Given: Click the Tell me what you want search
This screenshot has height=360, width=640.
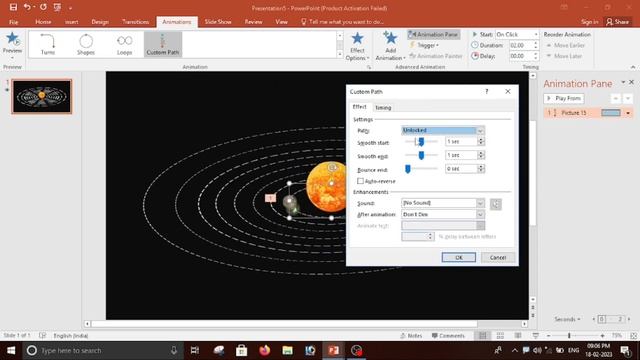Looking at the screenshot, I should click(342, 22).
